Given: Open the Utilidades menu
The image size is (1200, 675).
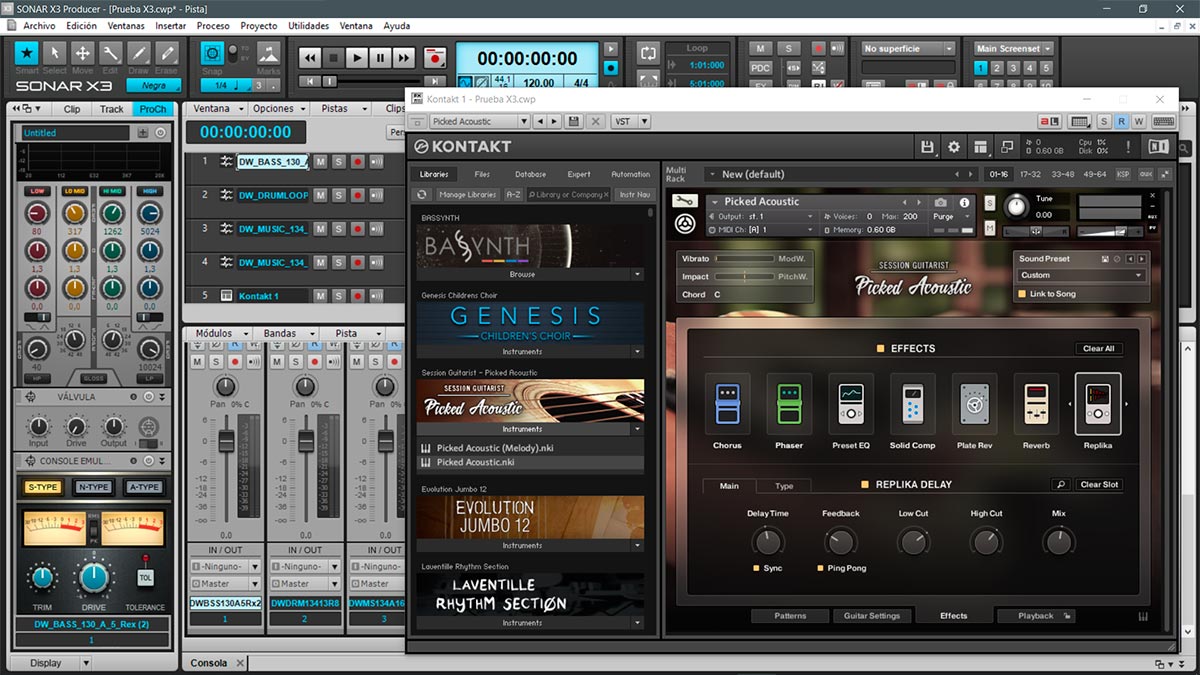Looking at the screenshot, I should (x=308, y=26).
